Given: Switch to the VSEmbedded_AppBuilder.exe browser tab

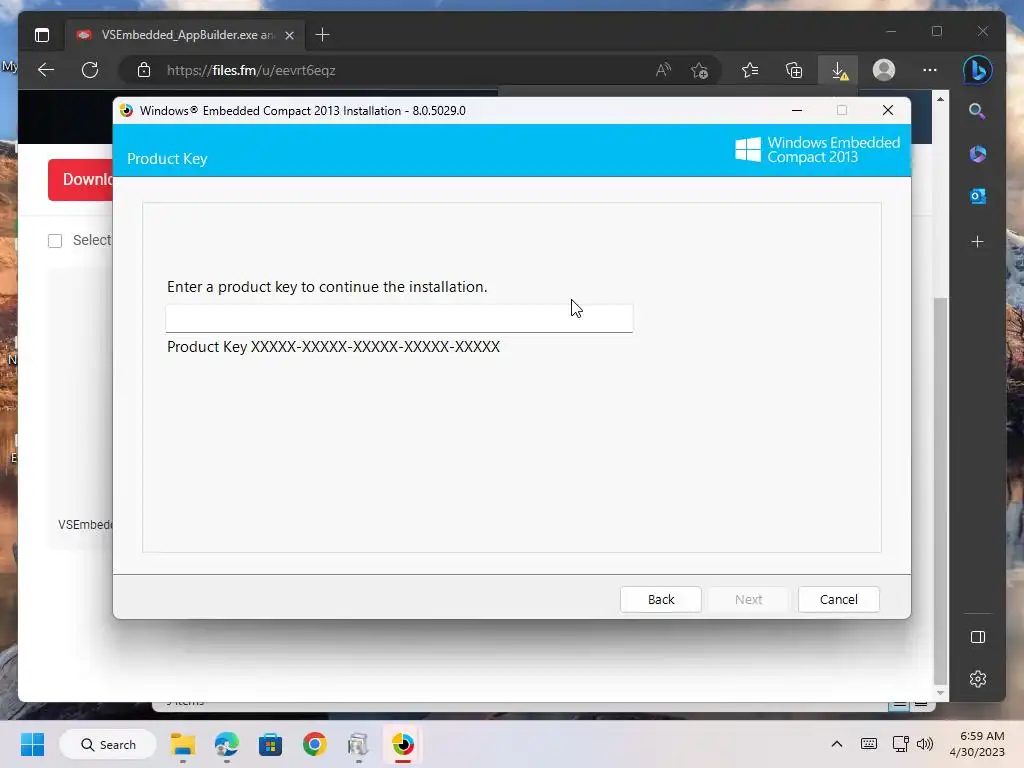Looking at the screenshot, I should (x=186, y=35).
